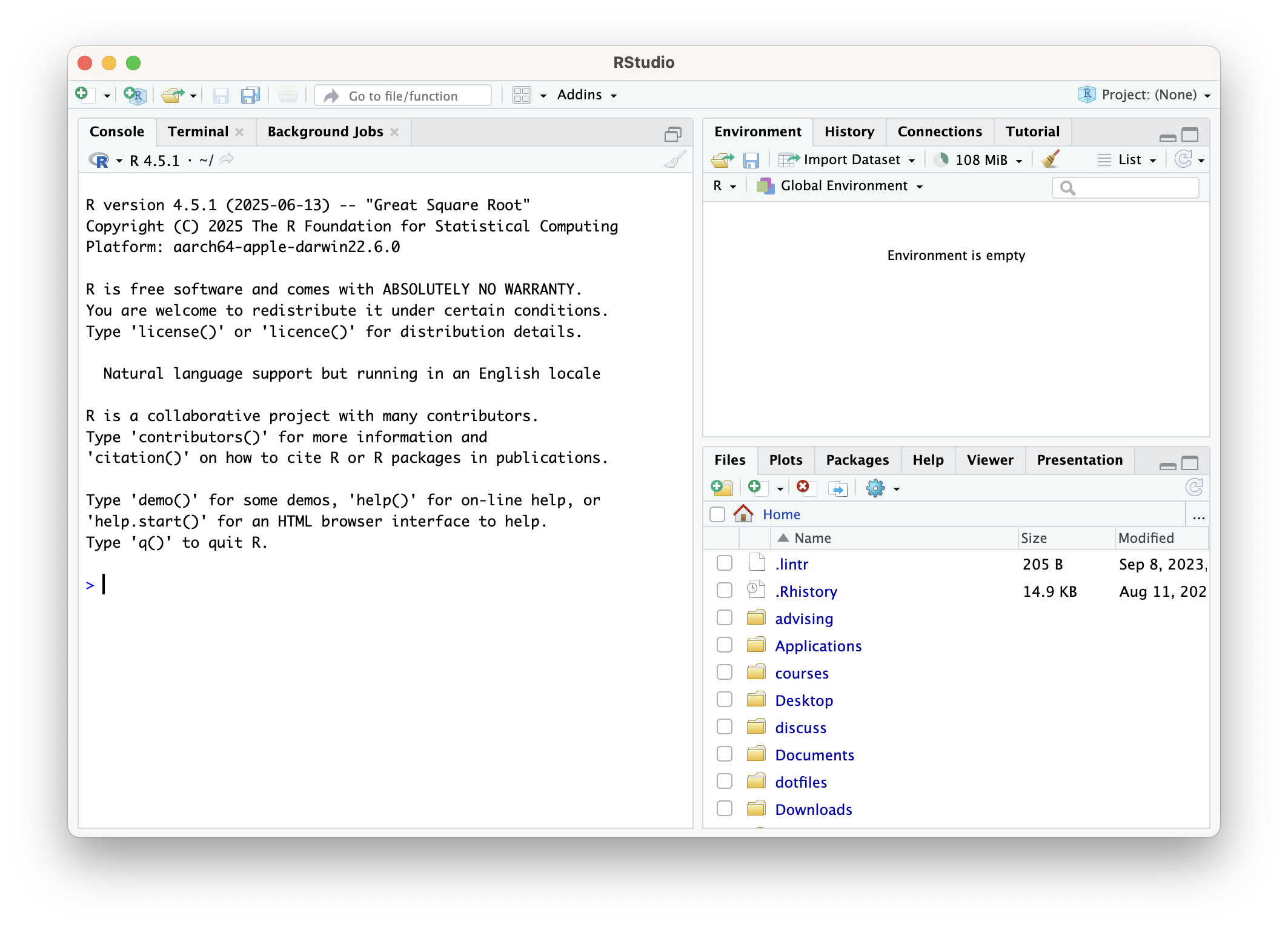This screenshot has width=1288, height=927.
Task: Switch to the Plots tab
Action: 785,460
